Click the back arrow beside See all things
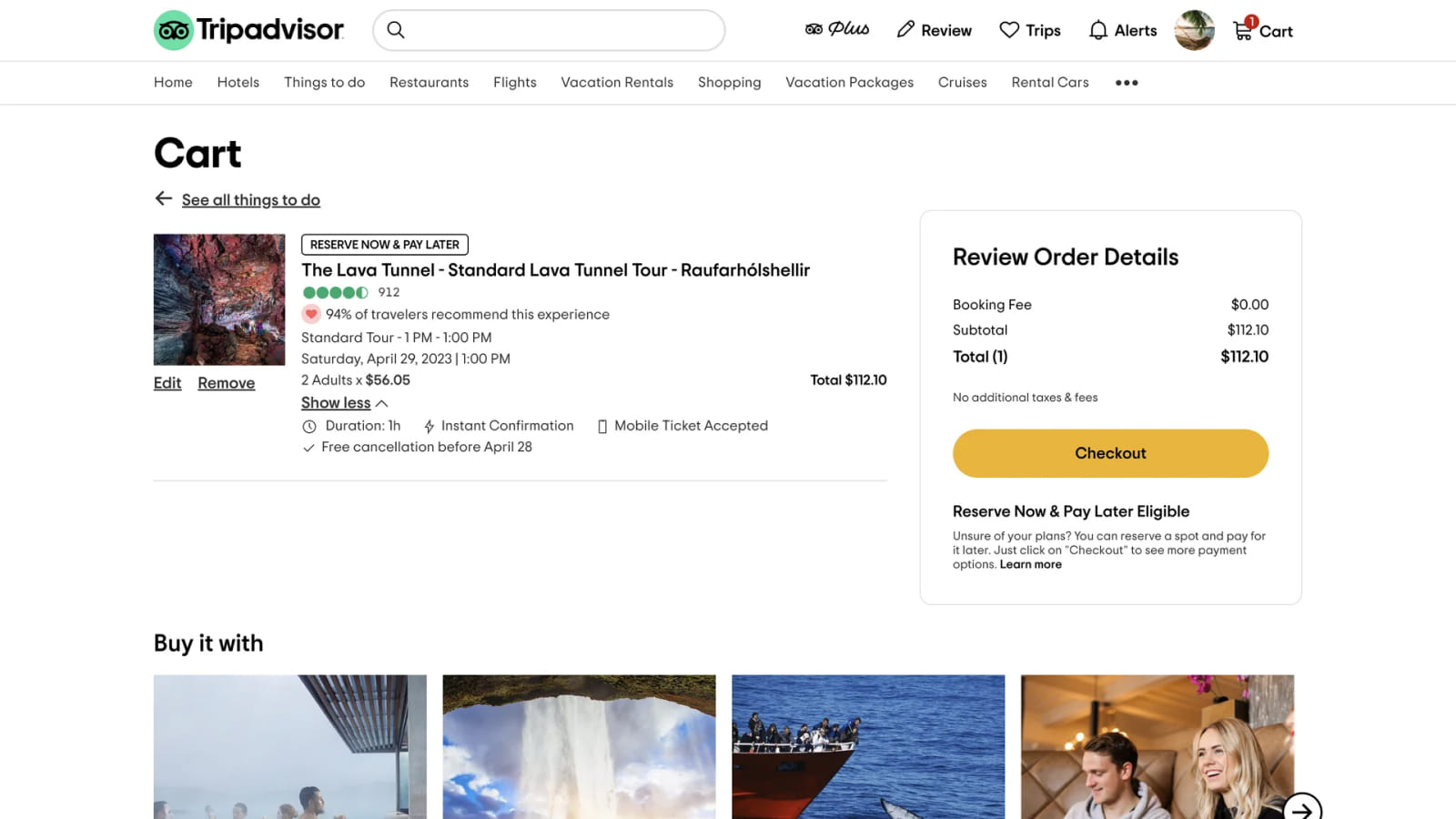The width and height of the screenshot is (1456, 819). [163, 198]
